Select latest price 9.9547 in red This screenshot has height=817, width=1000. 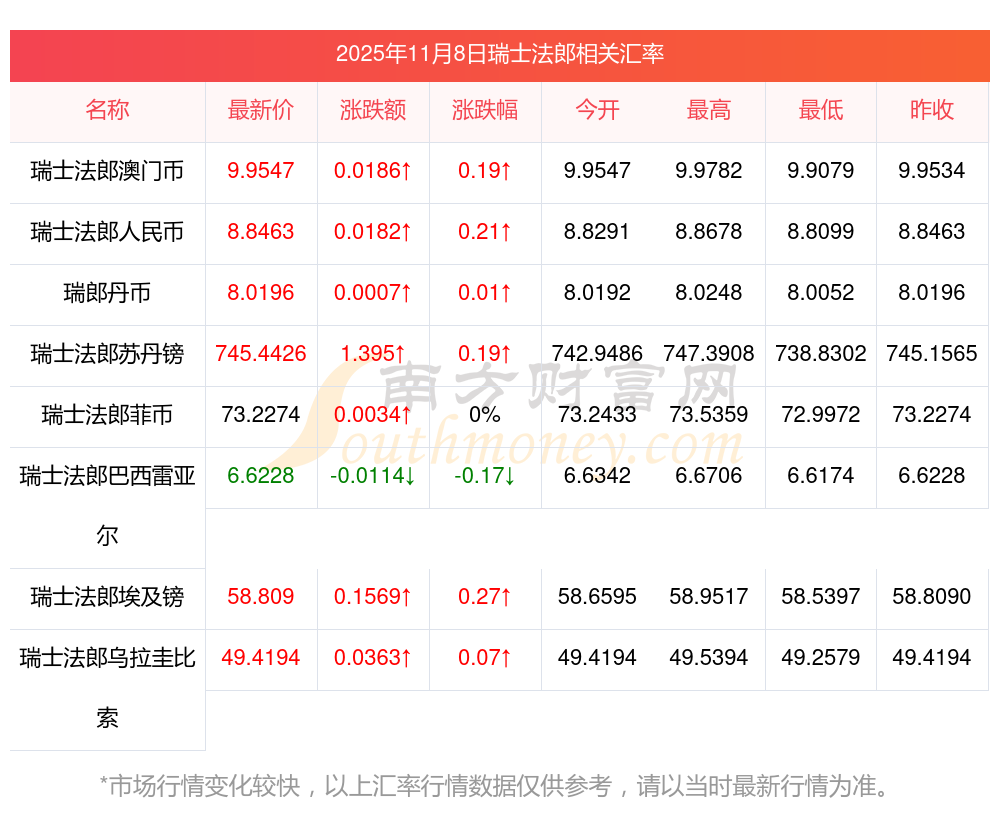pos(261,170)
